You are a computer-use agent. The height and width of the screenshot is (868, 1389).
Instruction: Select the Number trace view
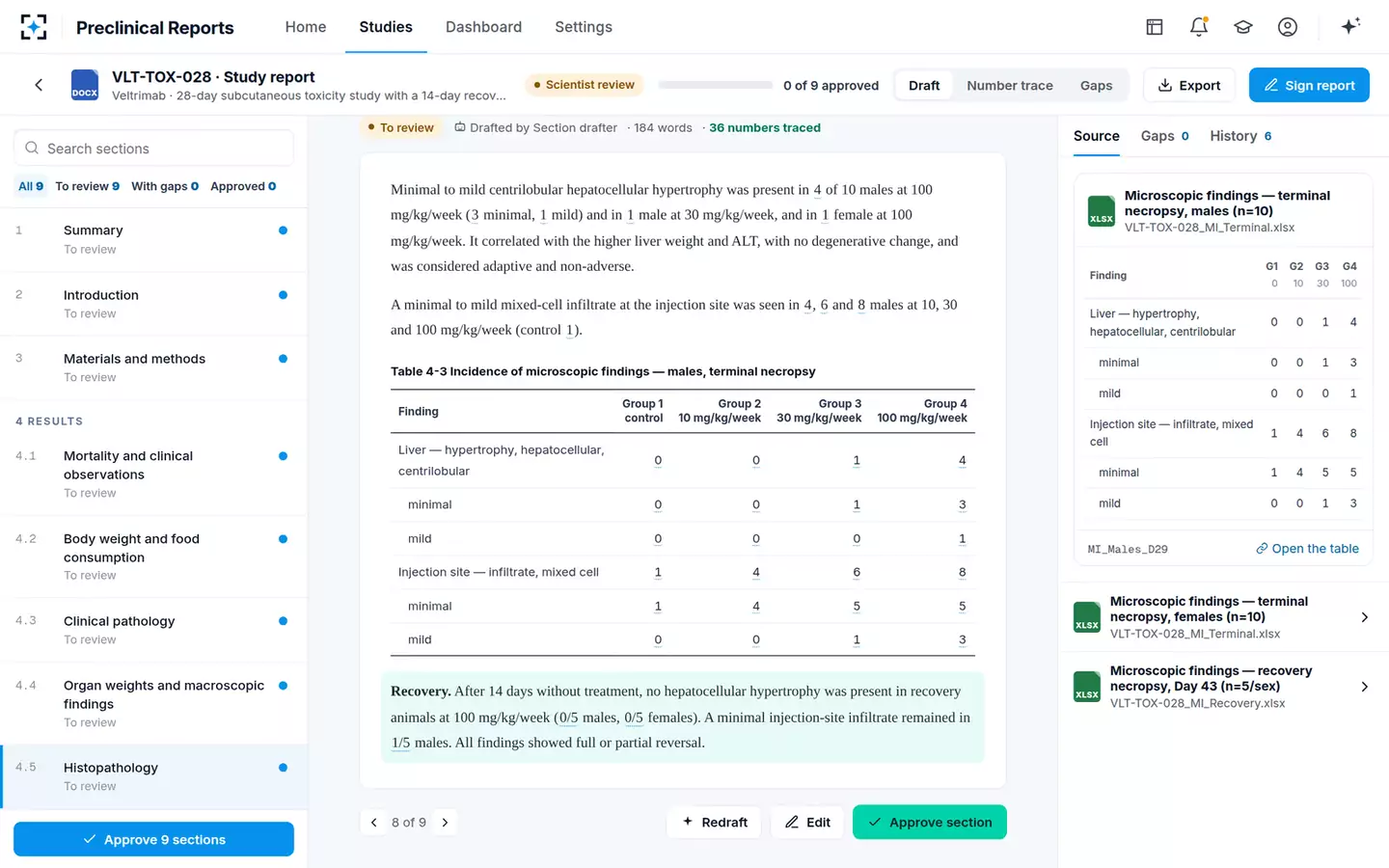pos(1010,85)
